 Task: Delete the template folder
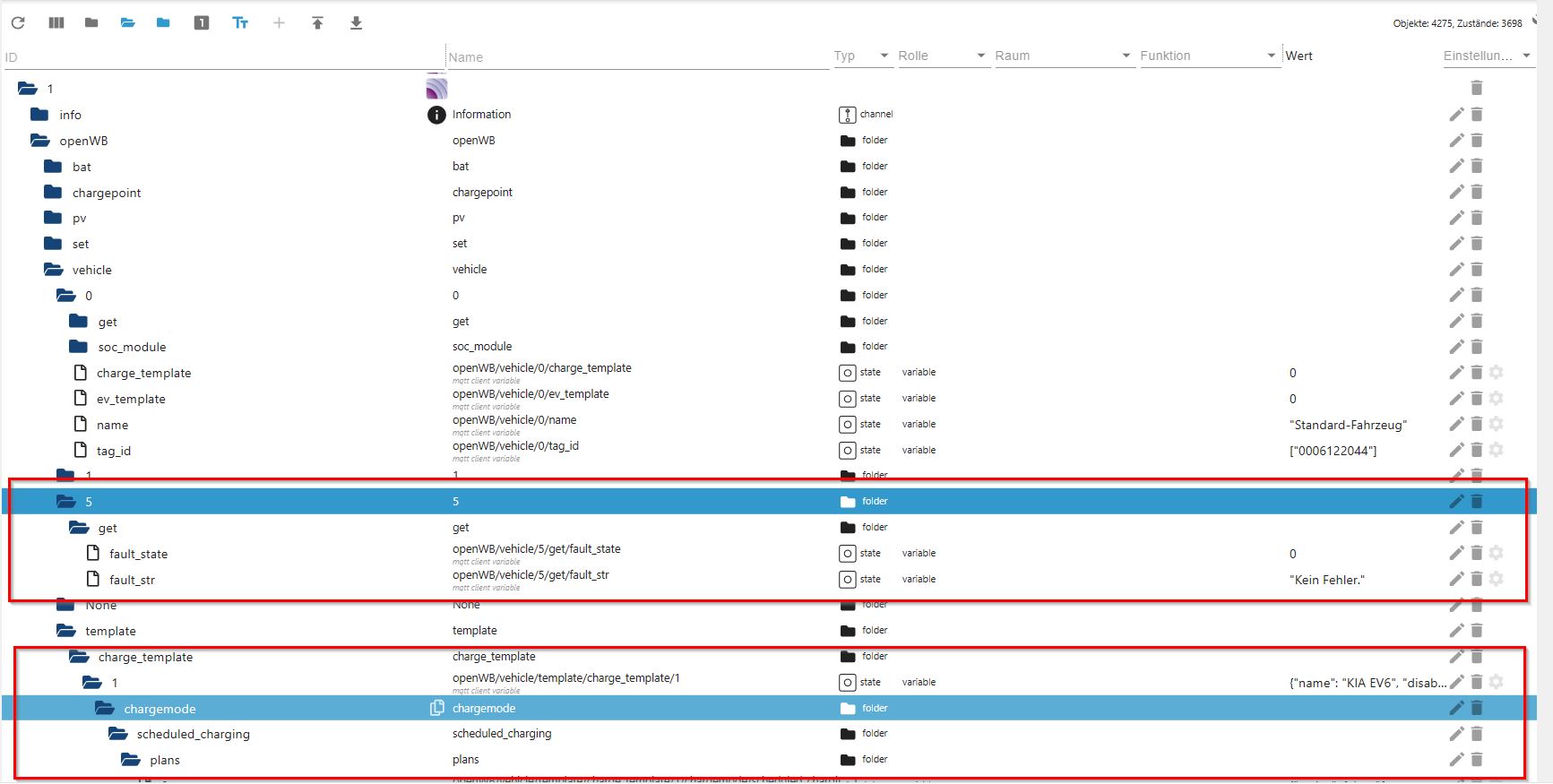point(1477,631)
